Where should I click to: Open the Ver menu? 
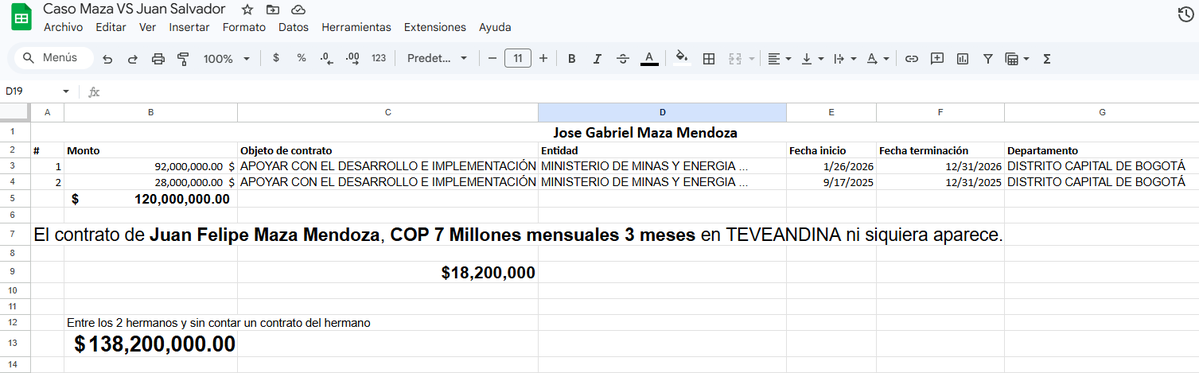(x=148, y=27)
